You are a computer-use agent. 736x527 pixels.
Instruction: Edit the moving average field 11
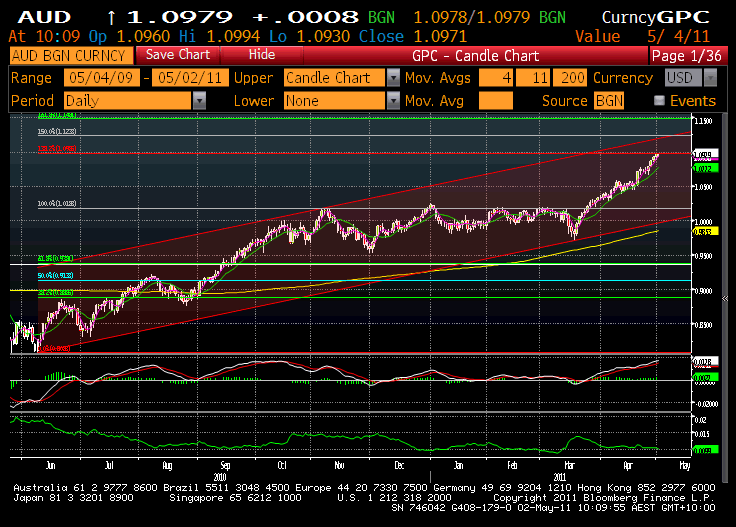coord(533,78)
